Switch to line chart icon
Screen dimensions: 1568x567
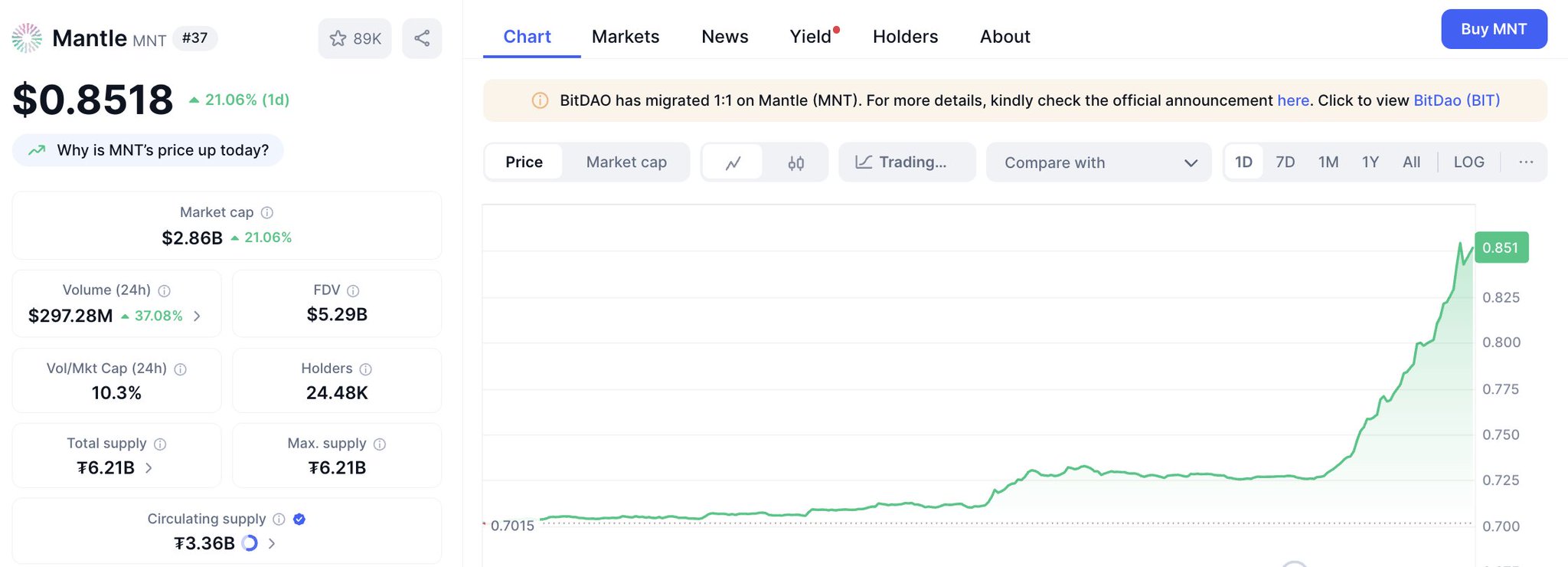point(733,162)
